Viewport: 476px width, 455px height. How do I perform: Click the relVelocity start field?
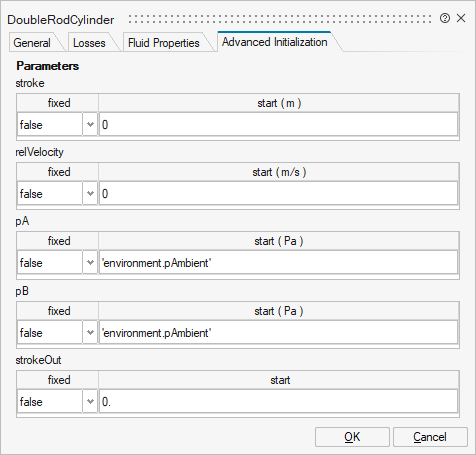278,193
